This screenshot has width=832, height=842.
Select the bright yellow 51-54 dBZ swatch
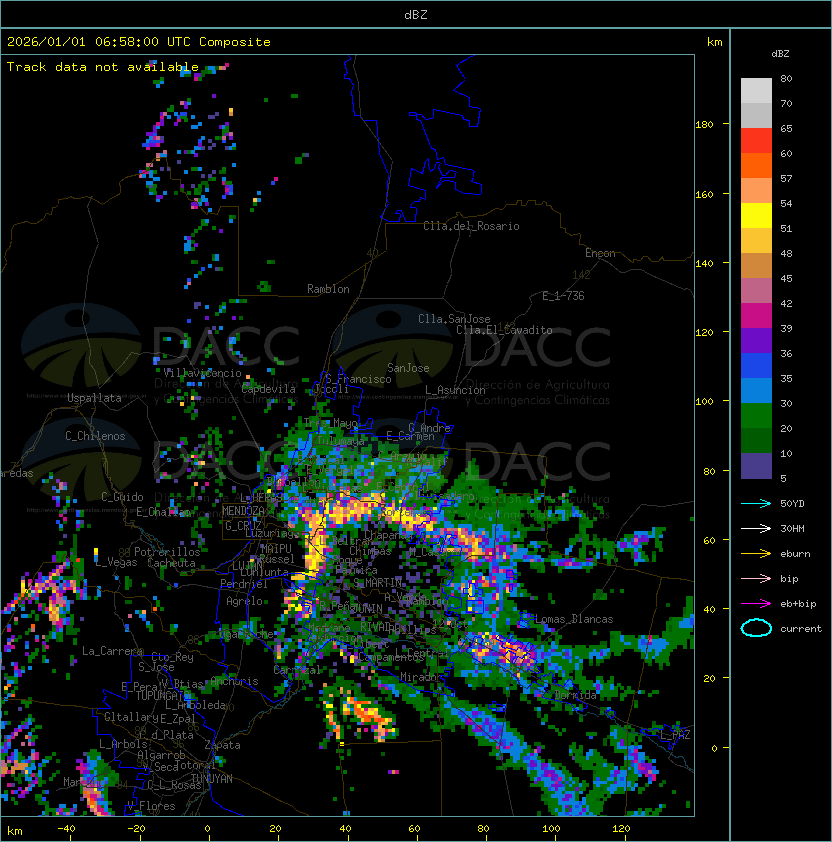756,216
